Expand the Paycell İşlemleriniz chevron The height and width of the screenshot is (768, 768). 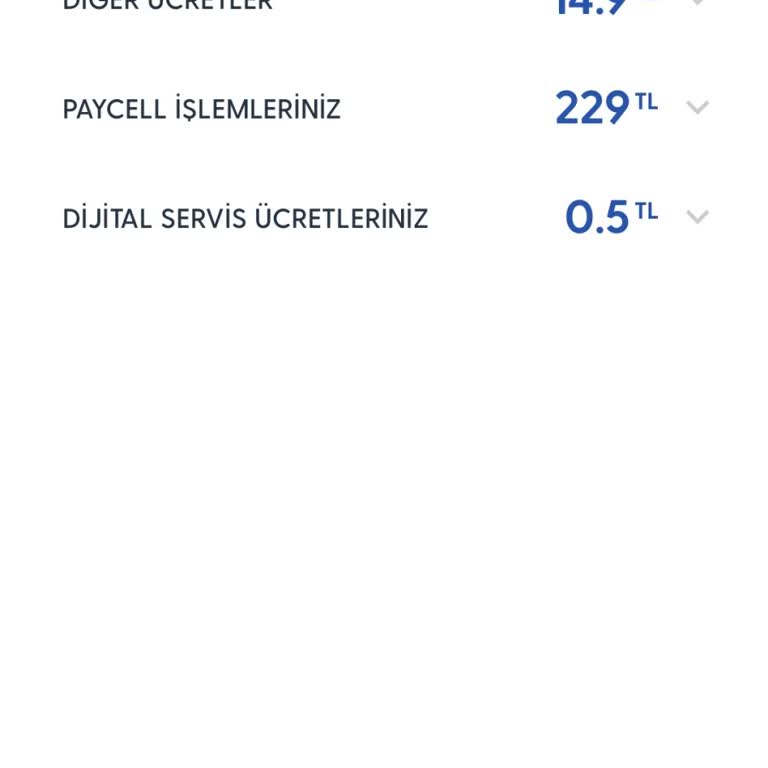click(x=697, y=107)
